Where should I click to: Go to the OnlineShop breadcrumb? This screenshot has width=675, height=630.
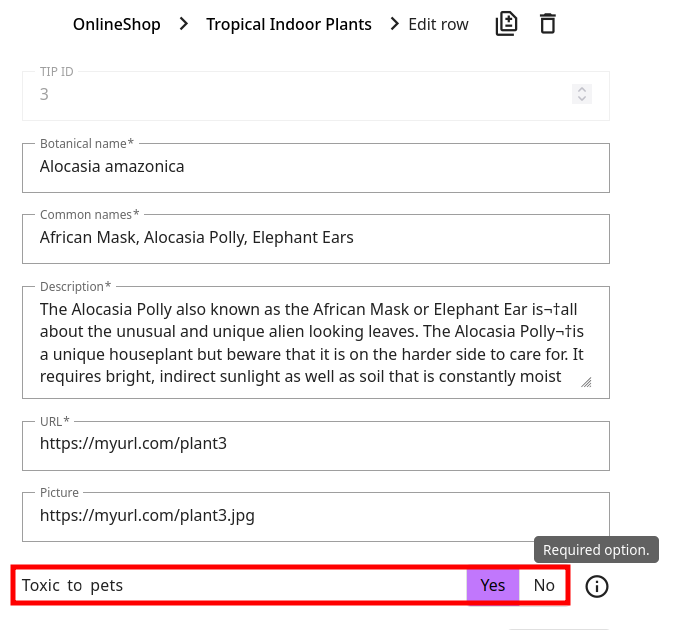[117, 24]
